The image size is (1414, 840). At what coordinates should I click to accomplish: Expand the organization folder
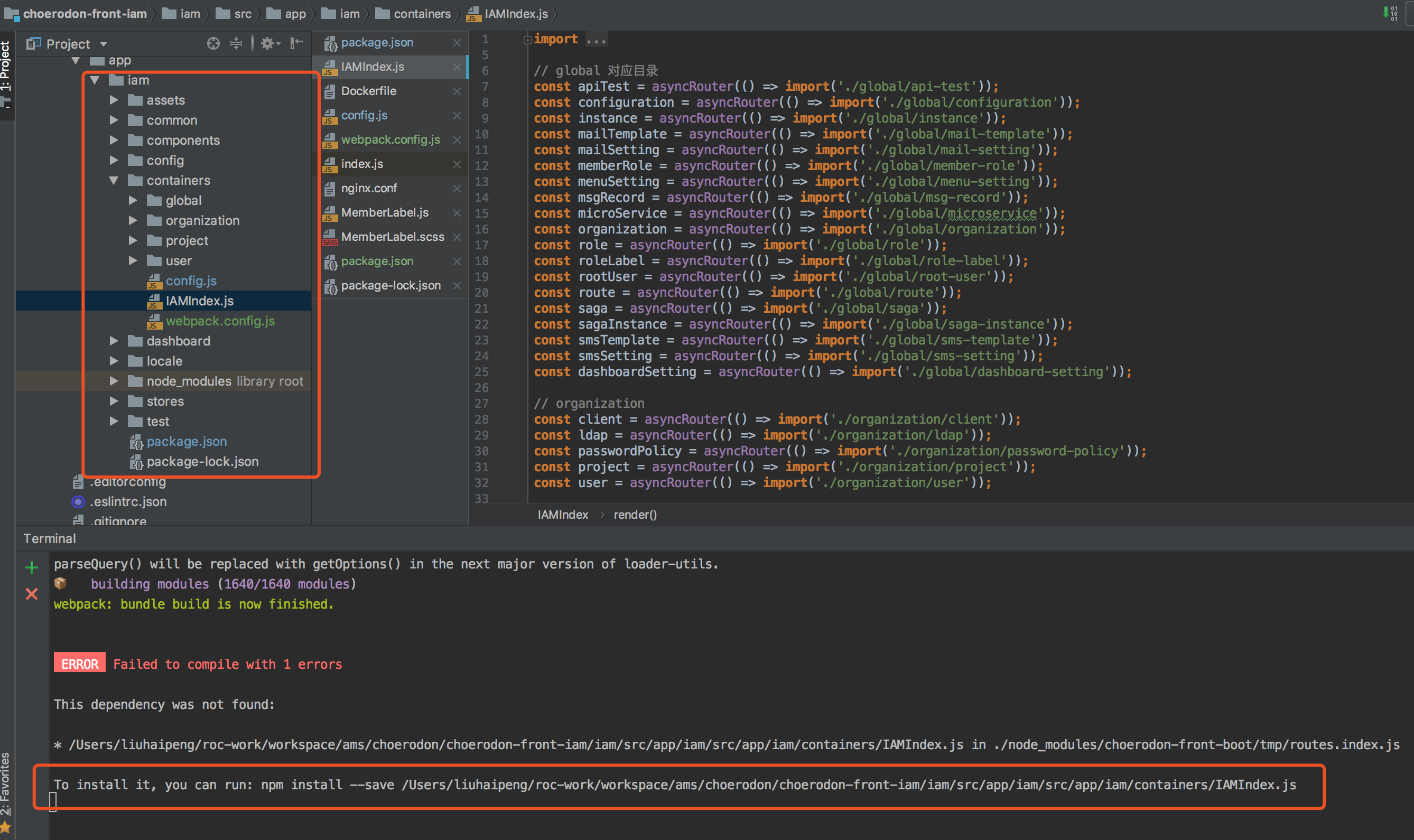click(133, 220)
